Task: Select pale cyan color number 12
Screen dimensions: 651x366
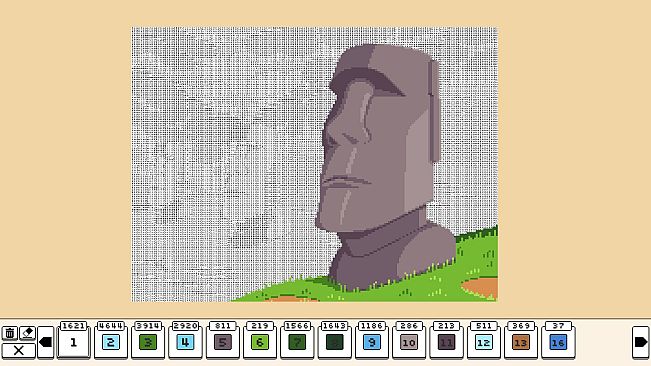Action: (x=483, y=339)
